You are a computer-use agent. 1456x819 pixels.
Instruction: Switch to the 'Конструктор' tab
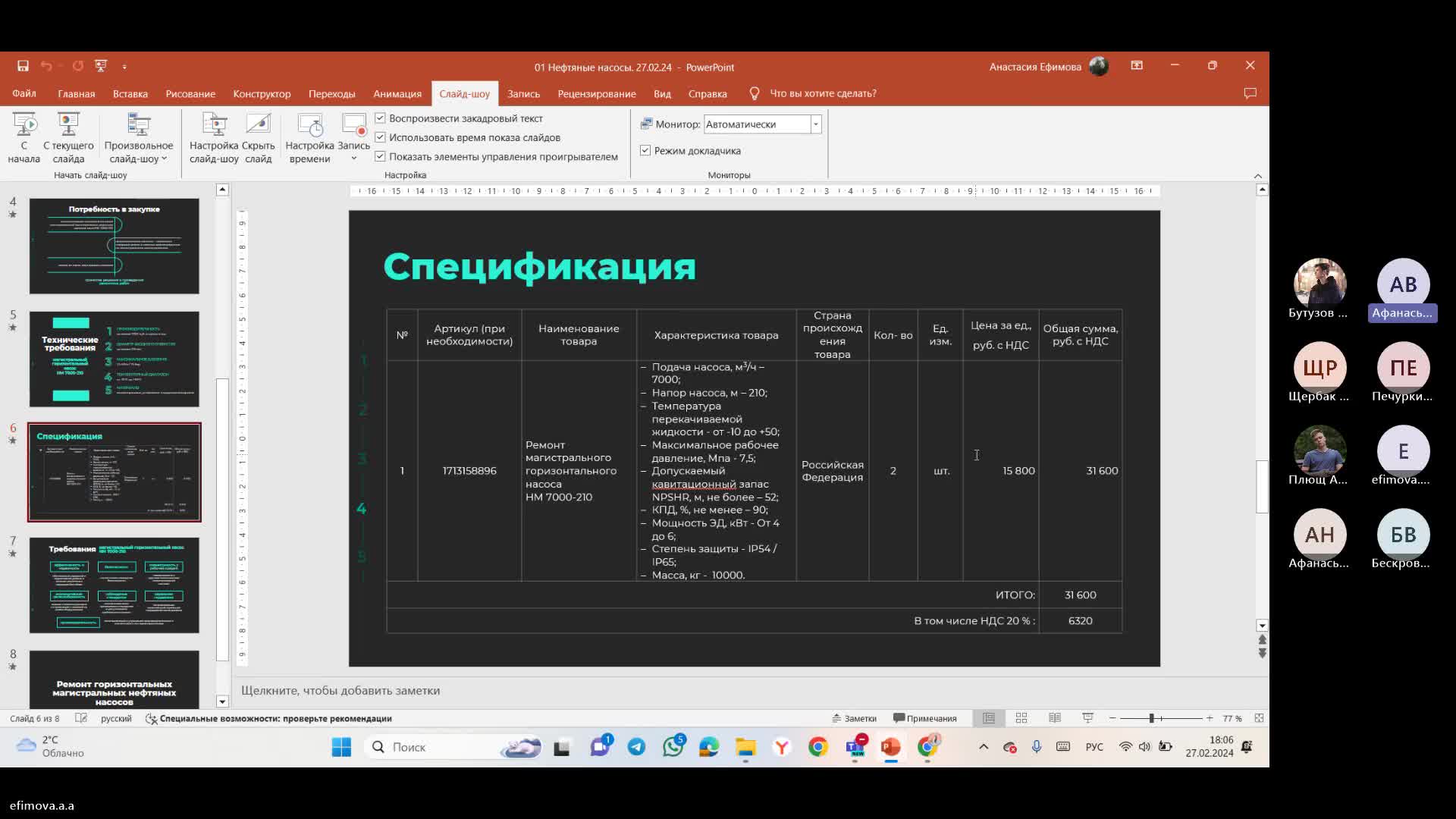click(262, 93)
